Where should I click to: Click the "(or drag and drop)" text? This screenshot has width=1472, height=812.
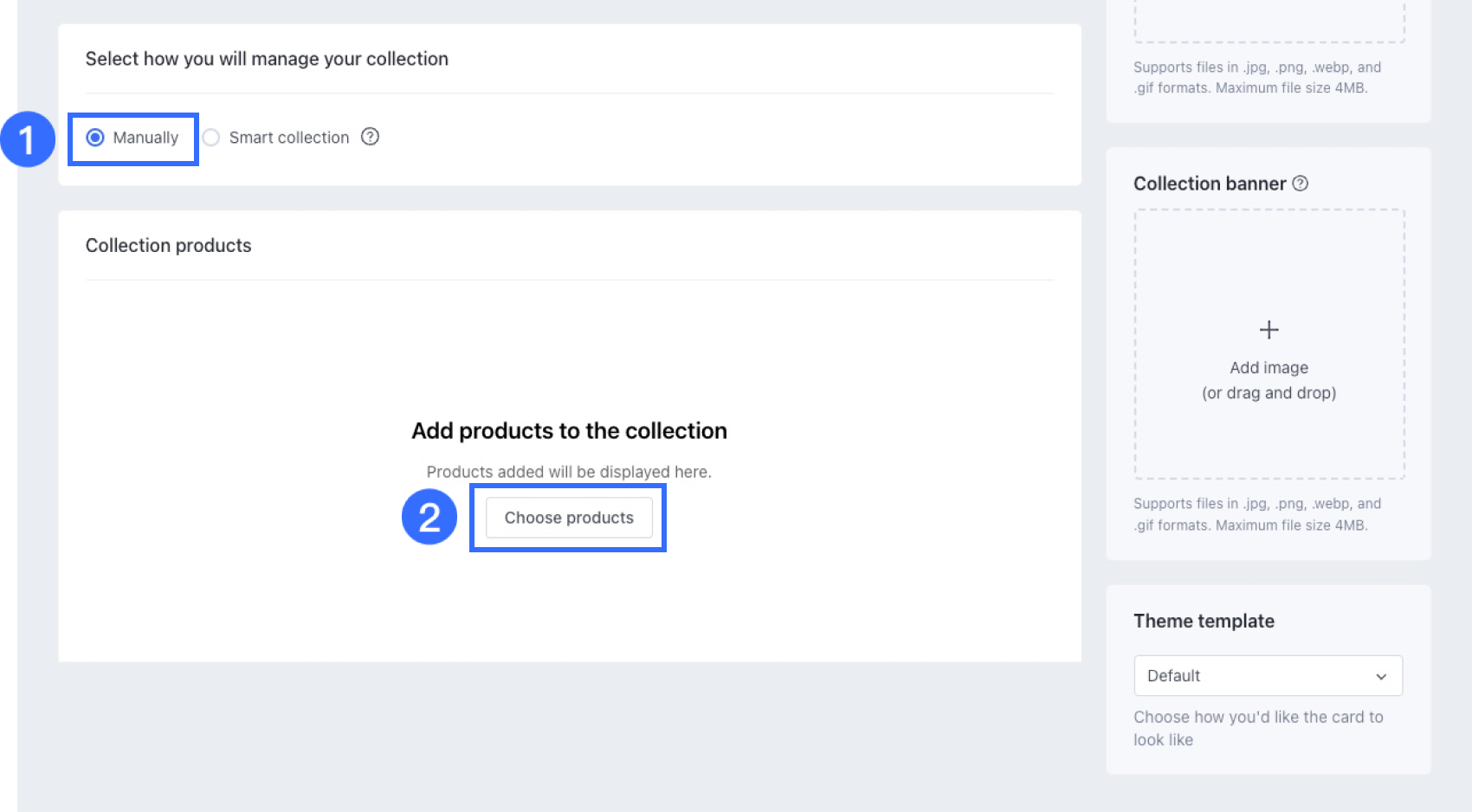[1269, 393]
